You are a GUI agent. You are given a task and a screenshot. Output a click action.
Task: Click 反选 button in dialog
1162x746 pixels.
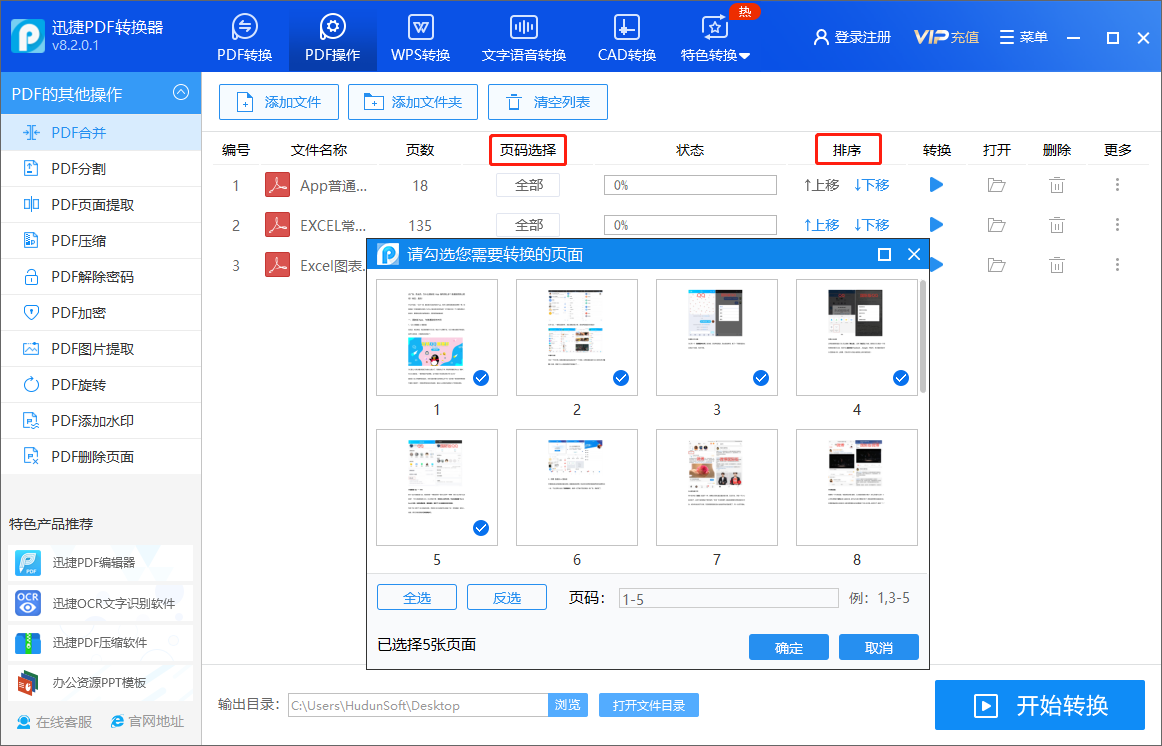point(507,597)
